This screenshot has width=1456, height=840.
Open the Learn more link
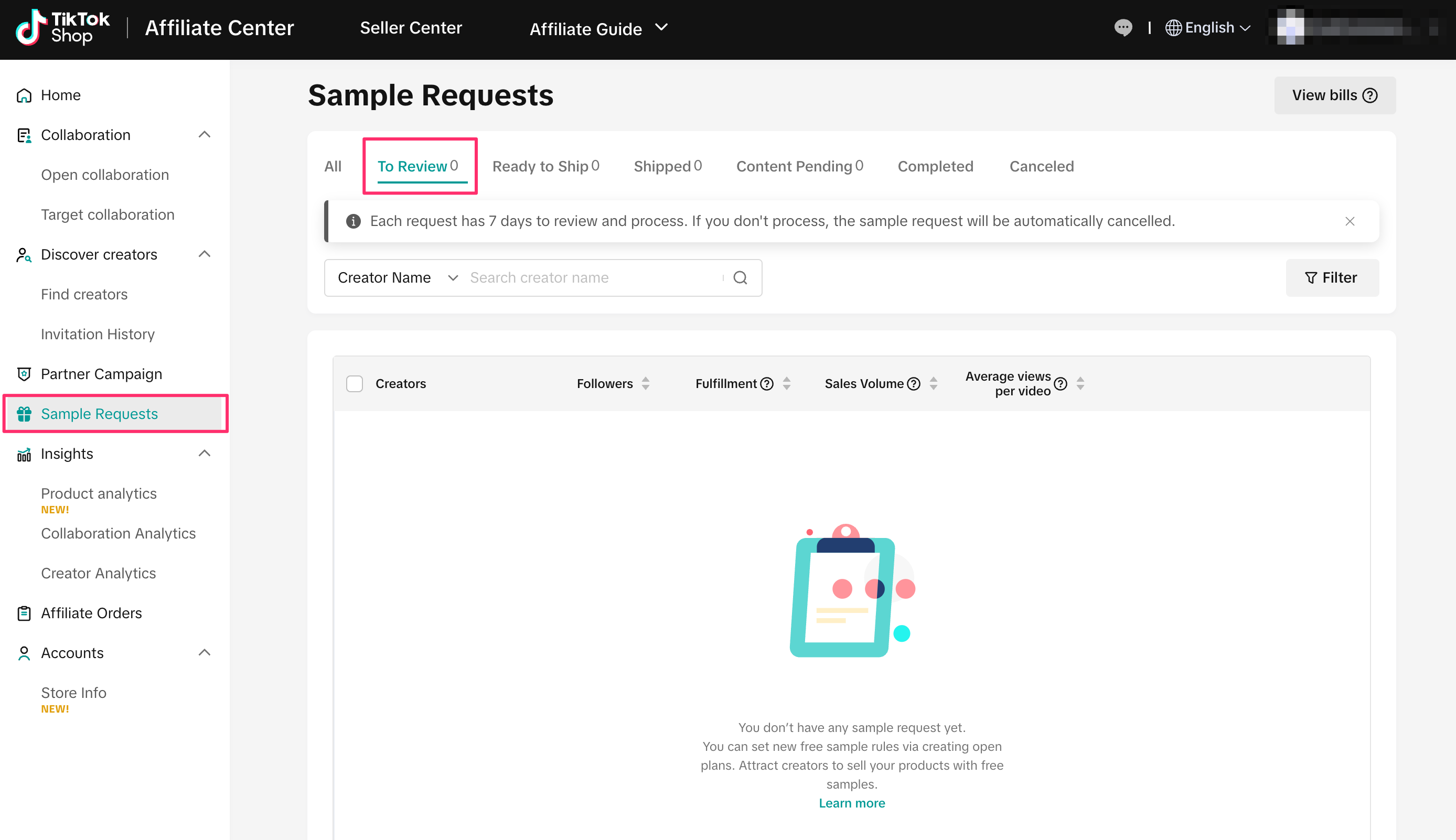[851, 802]
